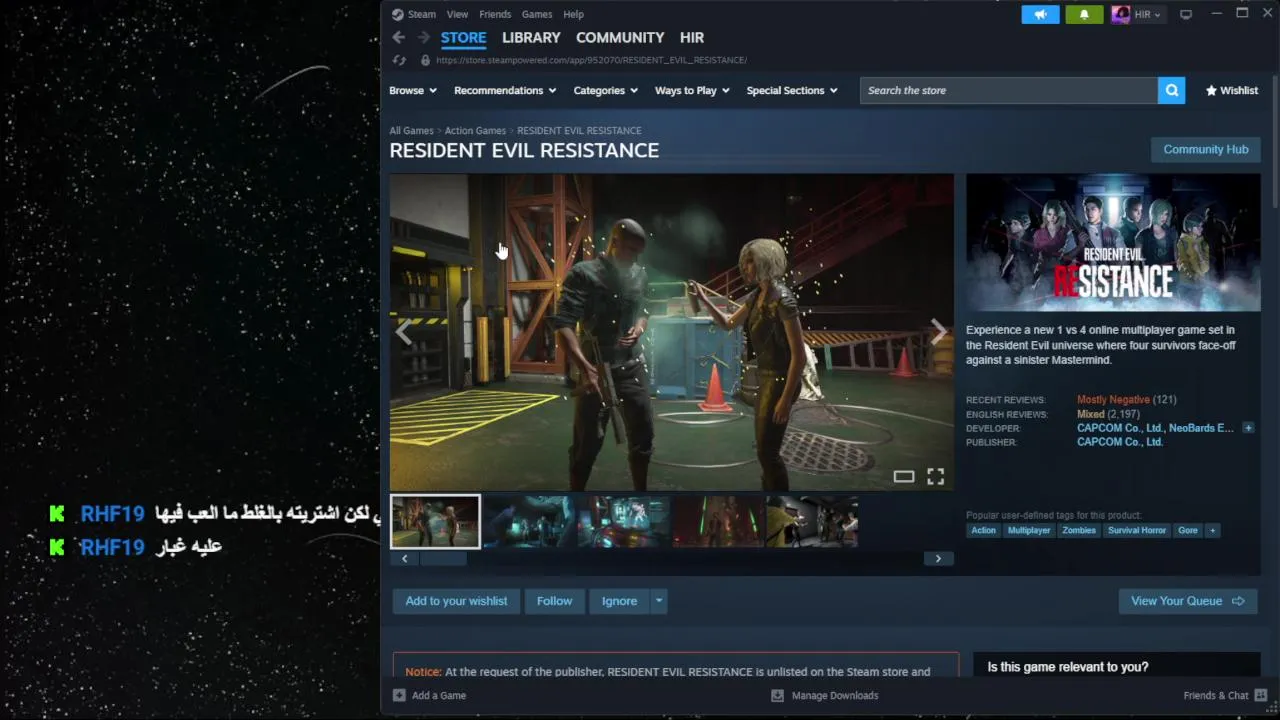Screen dimensions: 1280x720
Task: Switch to the LIBRARY tab
Action: (531, 37)
